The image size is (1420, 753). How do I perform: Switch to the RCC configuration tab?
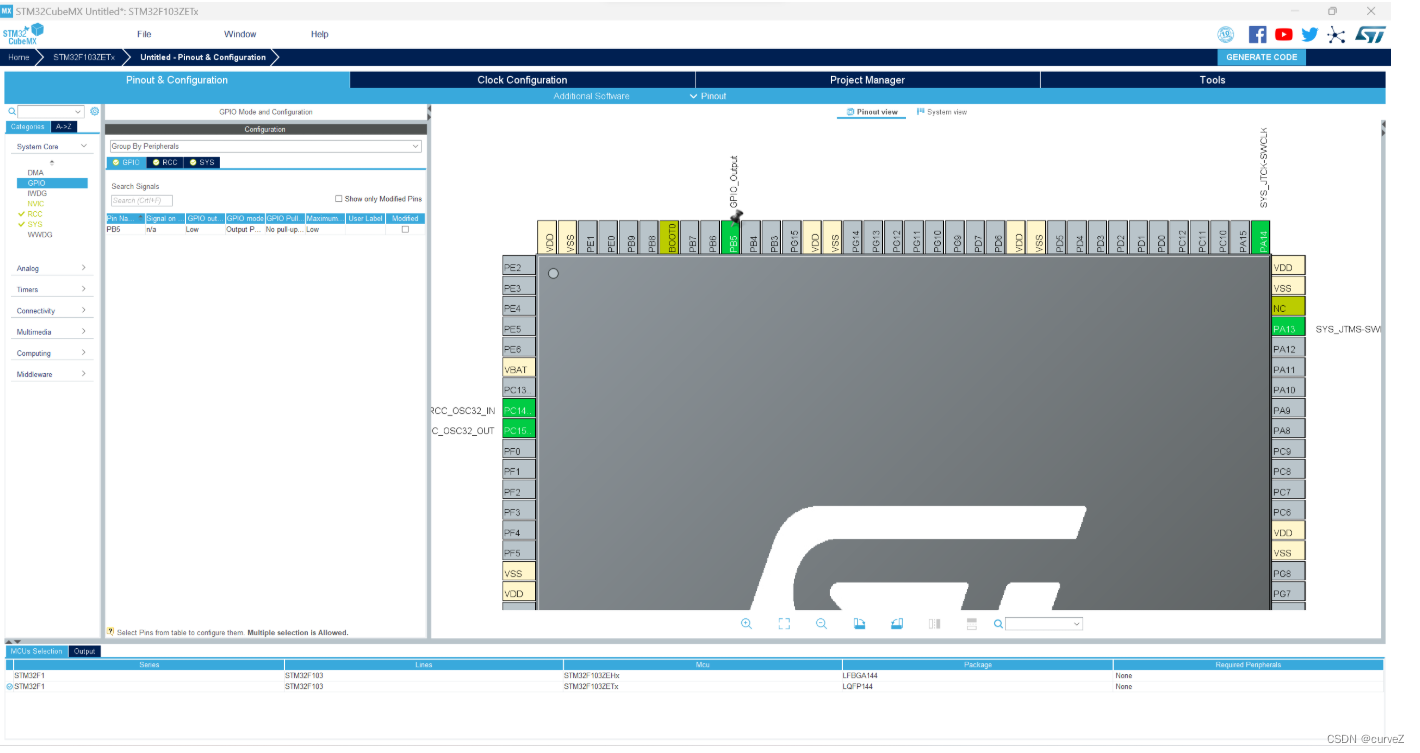pyautogui.click(x=165, y=162)
